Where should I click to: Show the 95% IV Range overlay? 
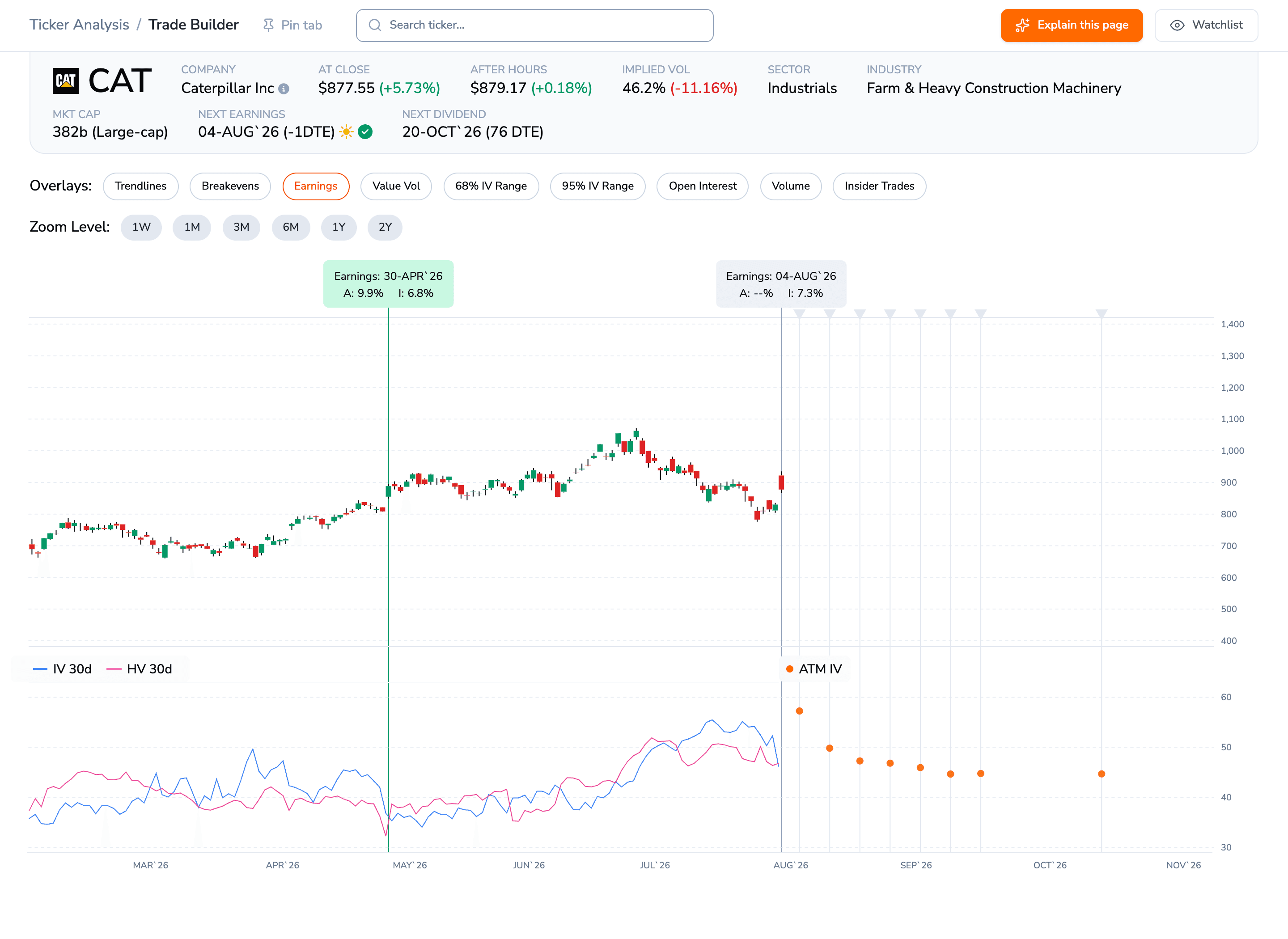pyautogui.click(x=598, y=186)
